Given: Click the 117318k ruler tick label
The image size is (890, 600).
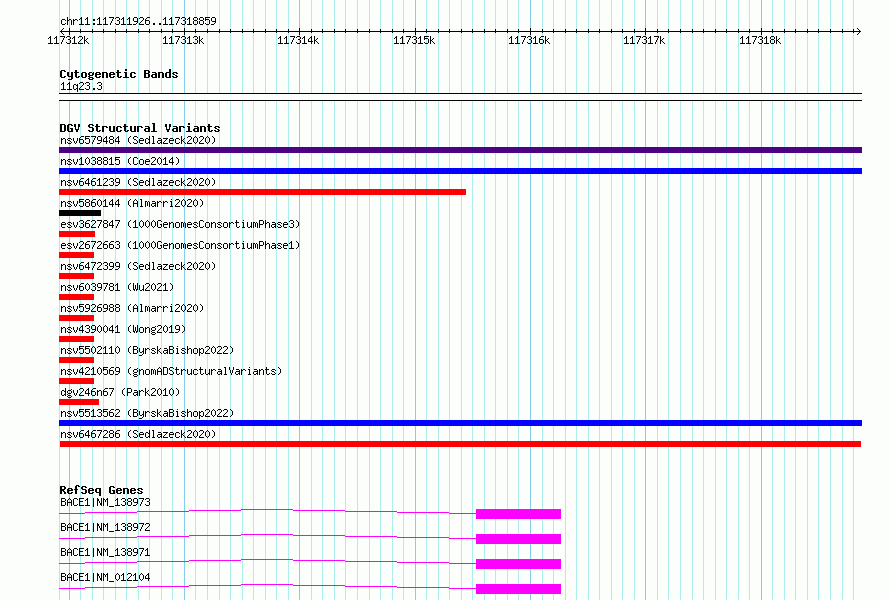Looking at the screenshot, I should (760, 40).
